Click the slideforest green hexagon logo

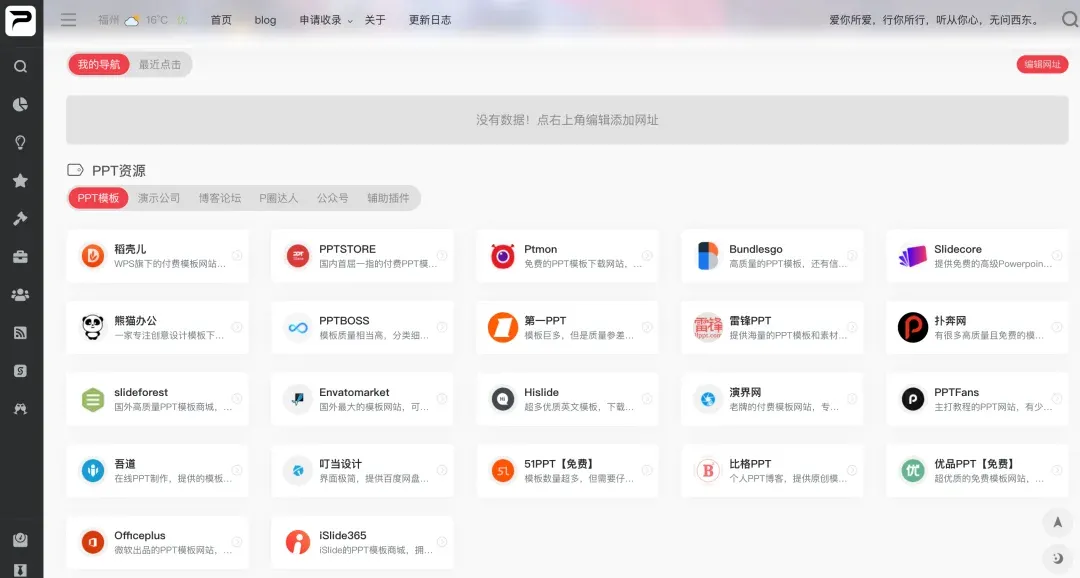(93, 399)
